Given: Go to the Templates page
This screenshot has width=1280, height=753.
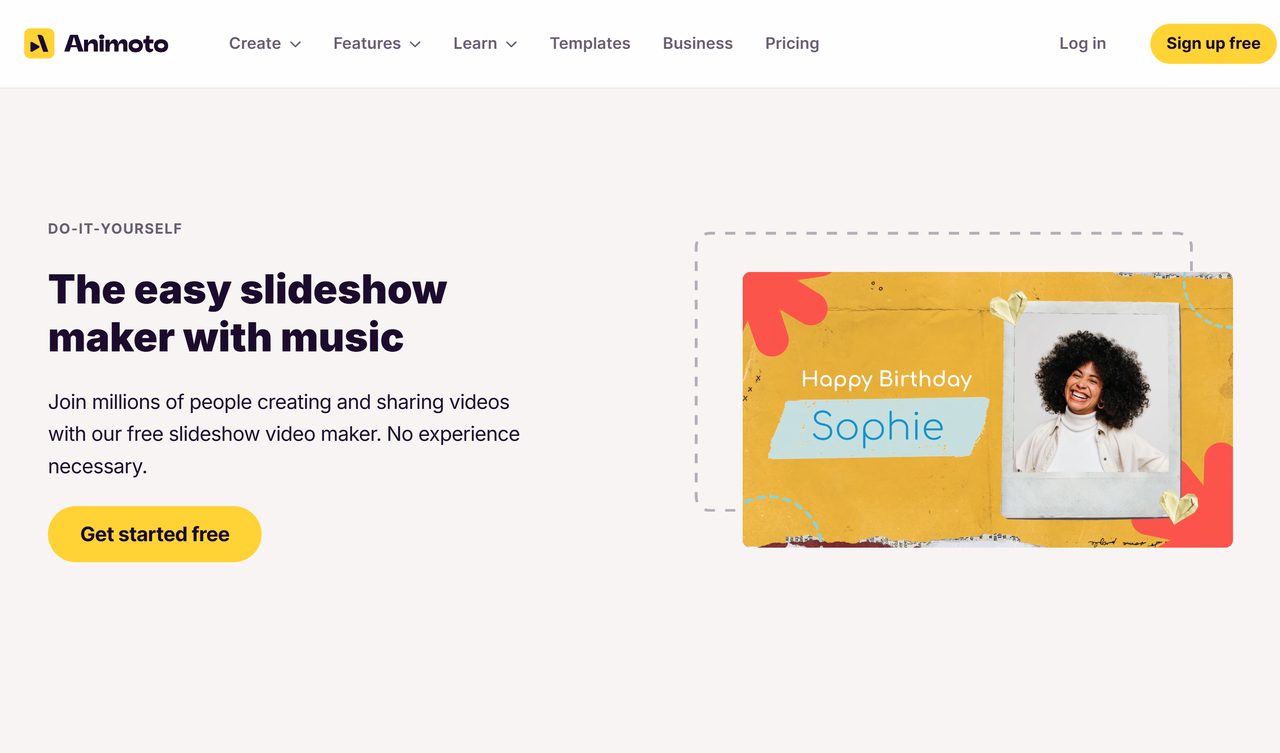Looking at the screenshot, I should click(590, 43).
